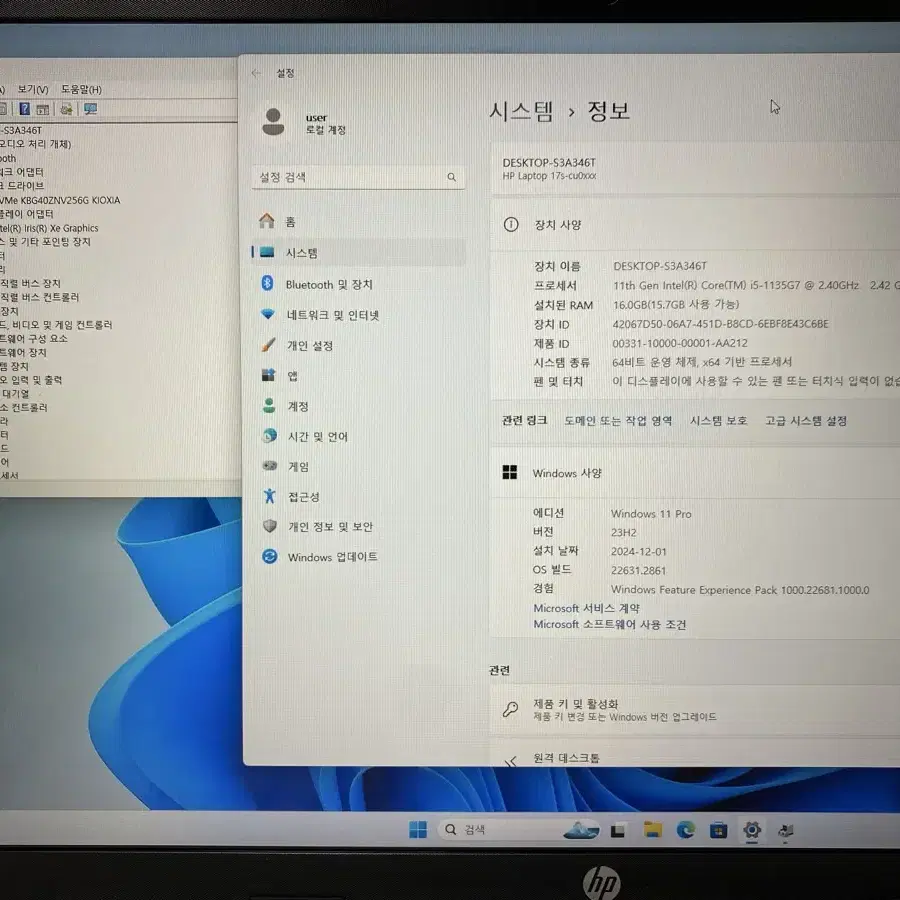This screenshot has width=900, height=900.
Task: Open 홈 in the Settings sidebar
Action: pos(358,222)
